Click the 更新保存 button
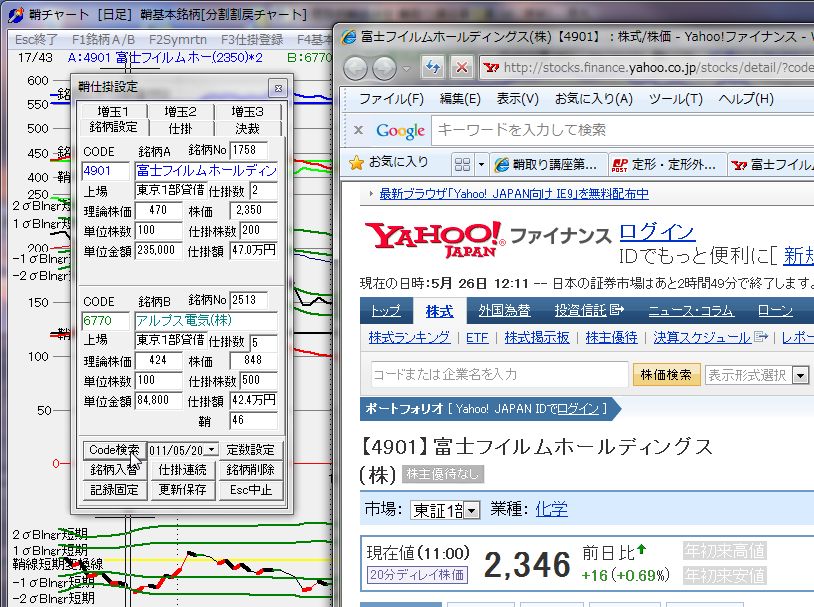The image size is (814, 607). [183, 490]
